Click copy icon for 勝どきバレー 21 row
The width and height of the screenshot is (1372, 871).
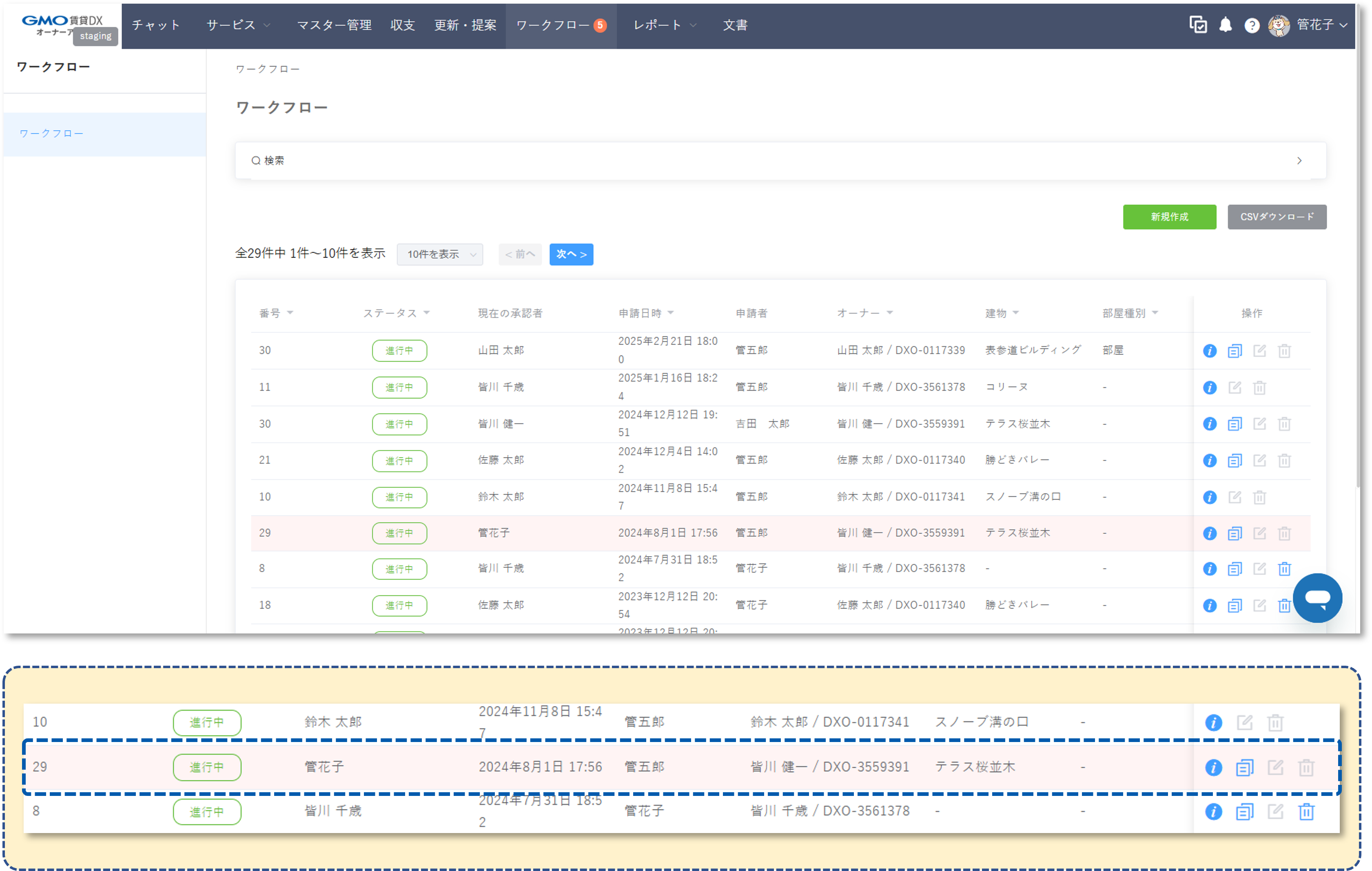[x=1234, y=460]
